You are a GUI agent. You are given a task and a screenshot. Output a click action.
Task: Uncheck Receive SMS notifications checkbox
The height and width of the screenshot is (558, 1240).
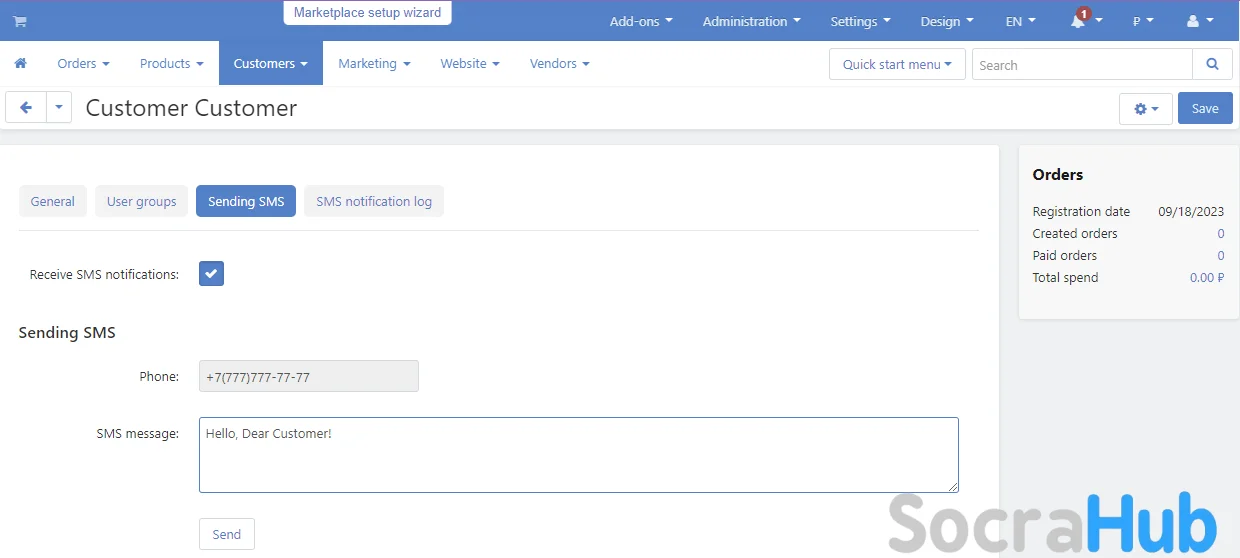[211, 274]
